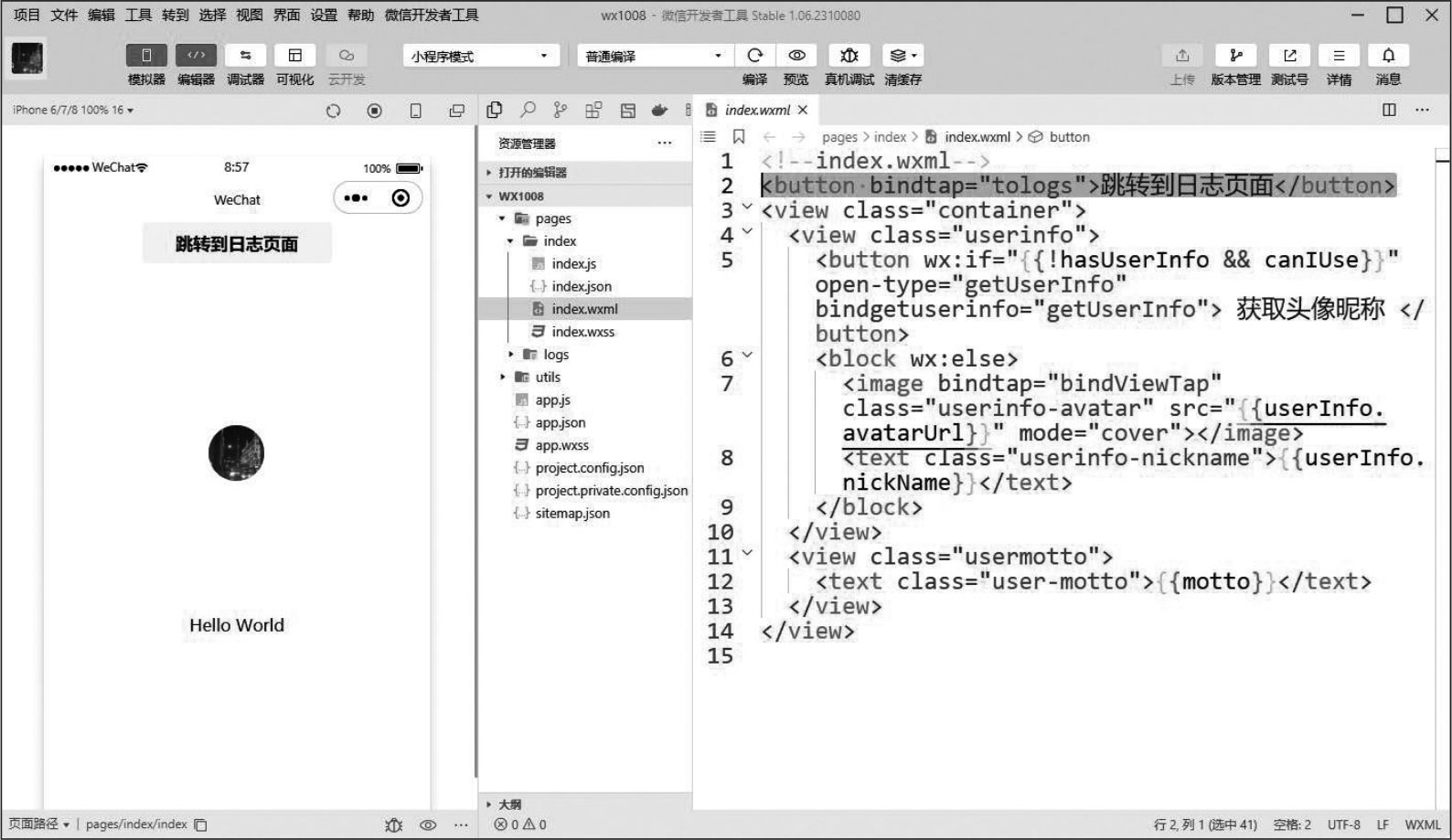Screen dimensions: 1452x840
Task: Open the source control branch icon
Action: coord(561,110)
